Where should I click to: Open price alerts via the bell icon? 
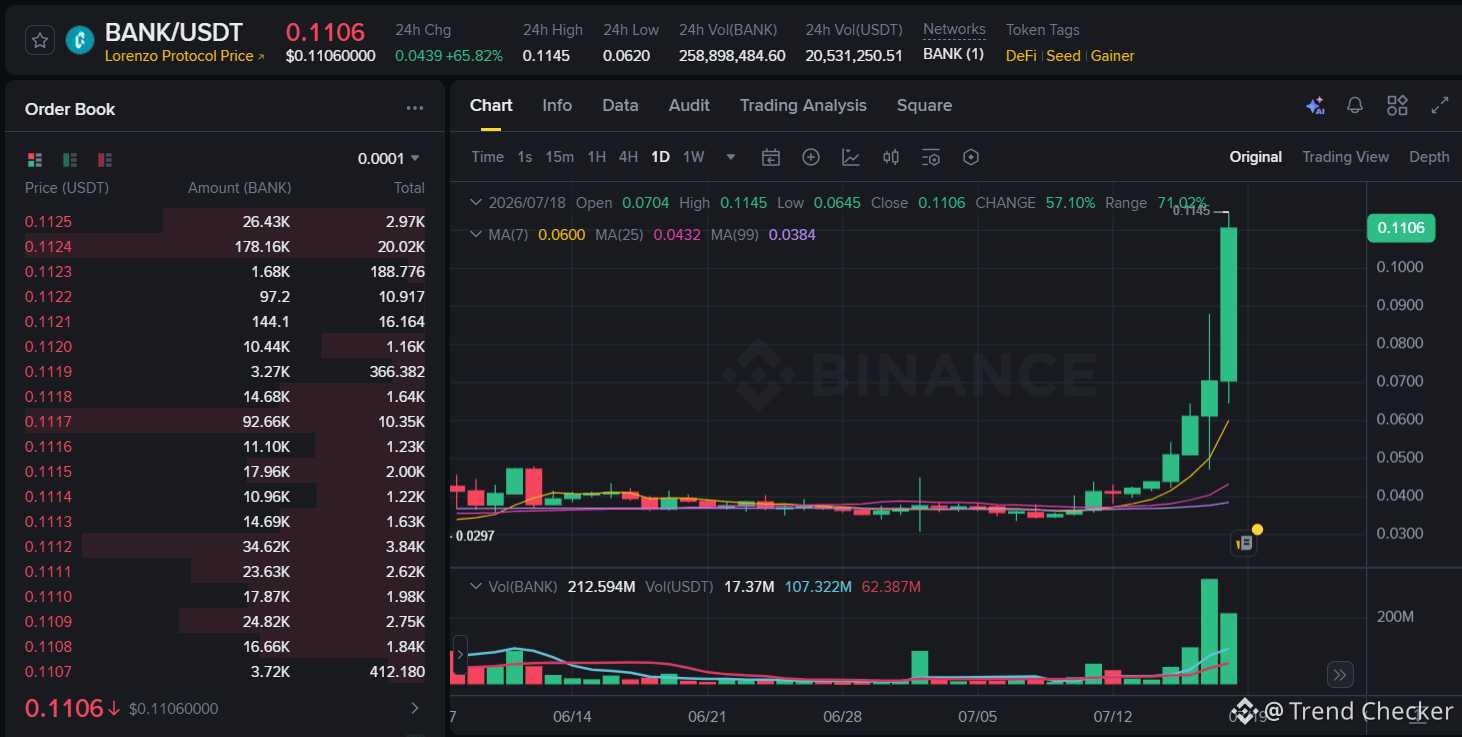(x=1355, y=106)
